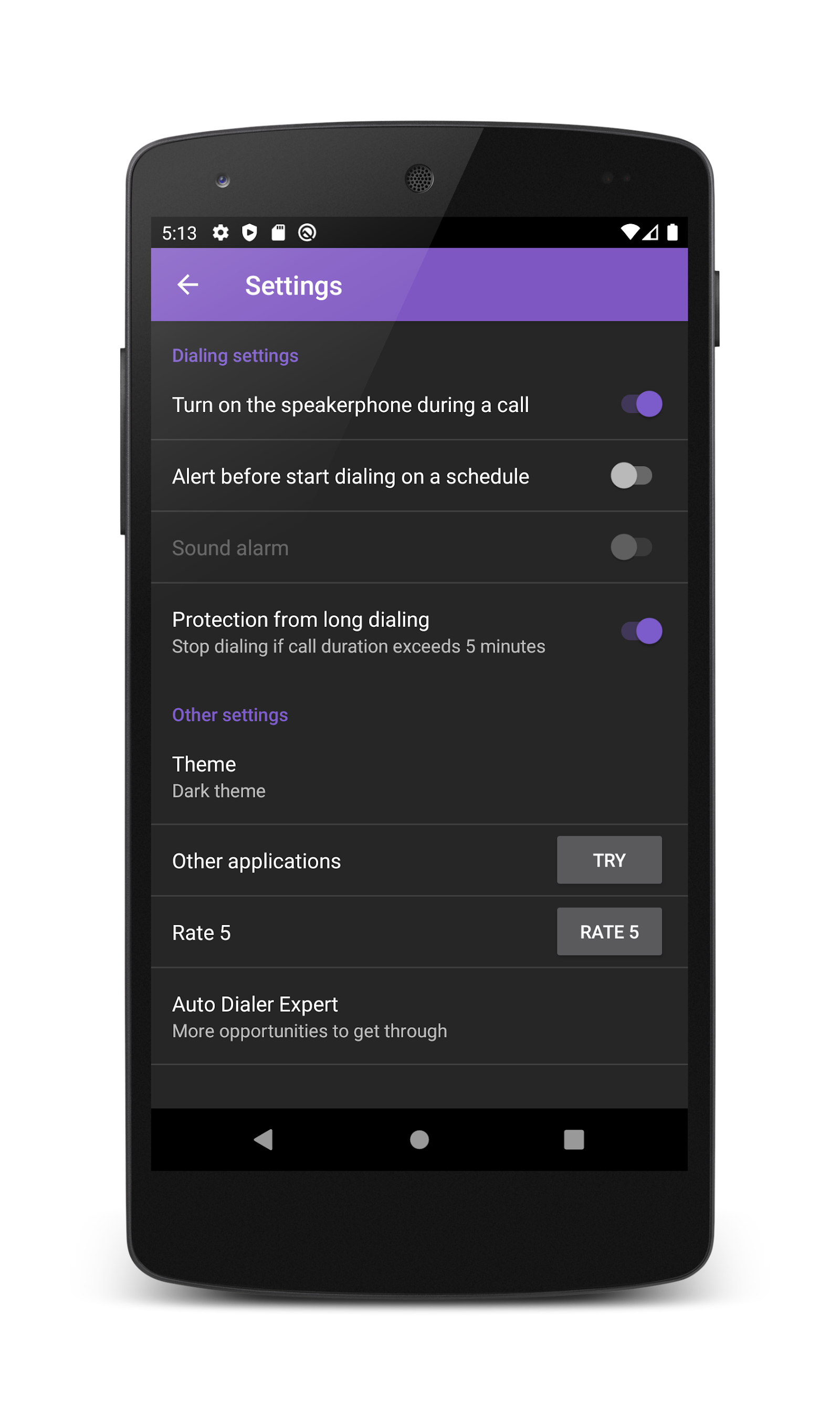Tap the circular dialer status icon
This screenshot has height=1420, width=840.
click(x=307, y=233)
